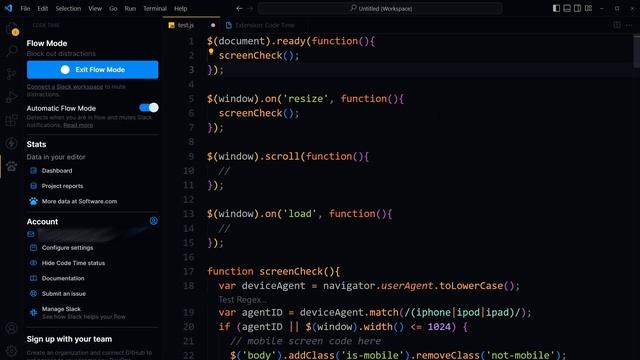Click the Untitled (Workspace) command center search
The image size is (640, 360).
click(380, 9)
